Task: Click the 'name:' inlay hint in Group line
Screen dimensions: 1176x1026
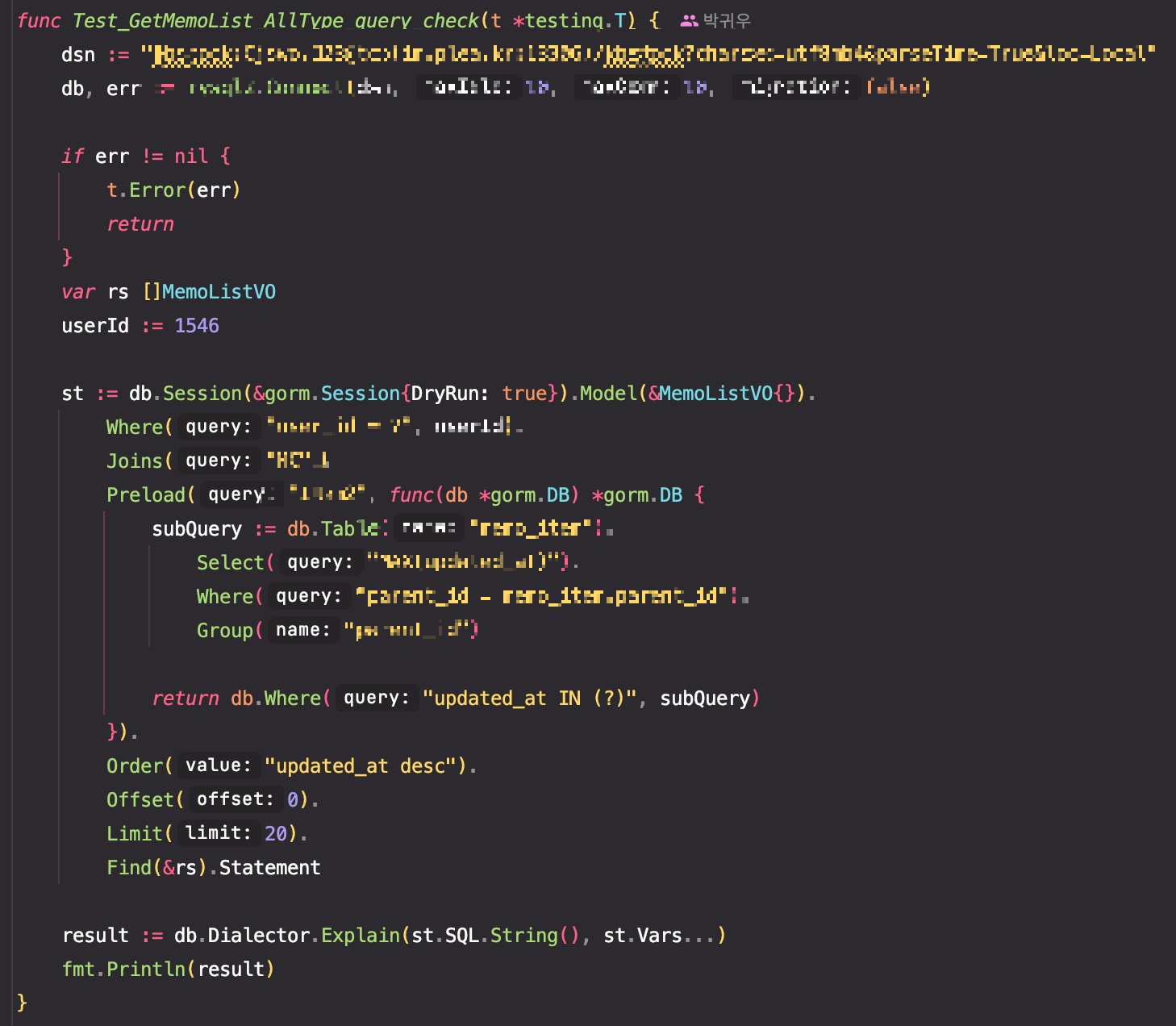Action: [303, 630]
